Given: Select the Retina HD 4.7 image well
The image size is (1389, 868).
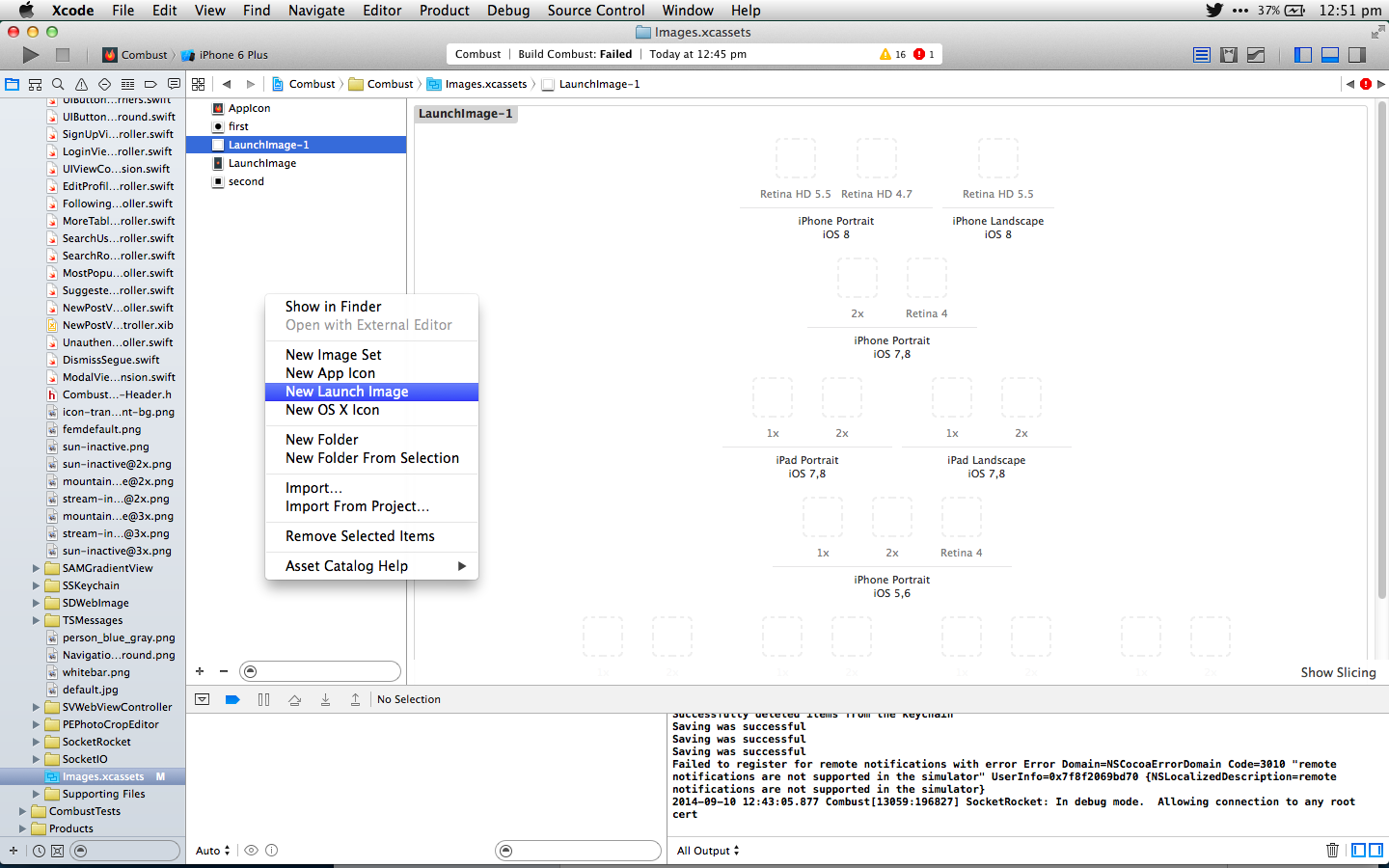Looking at the screenshot, I should (x=876, y=159).
